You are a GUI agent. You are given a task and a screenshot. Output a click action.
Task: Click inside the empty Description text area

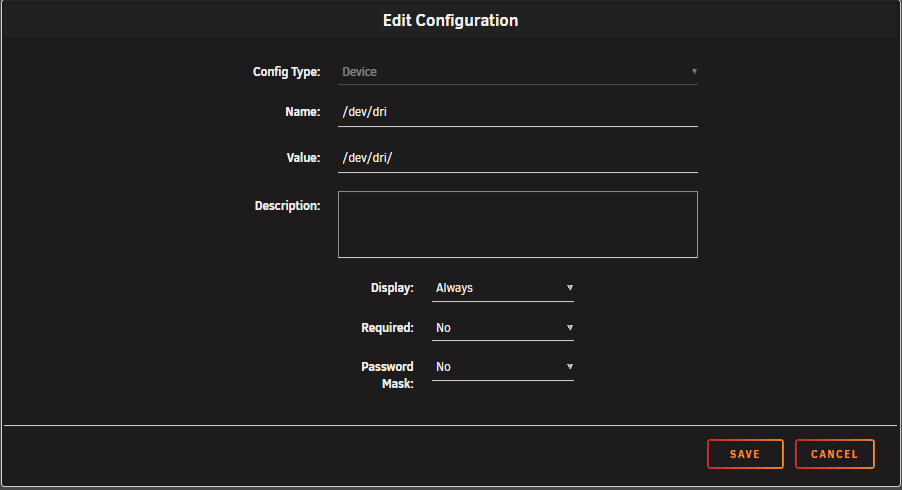coord(517,224)
